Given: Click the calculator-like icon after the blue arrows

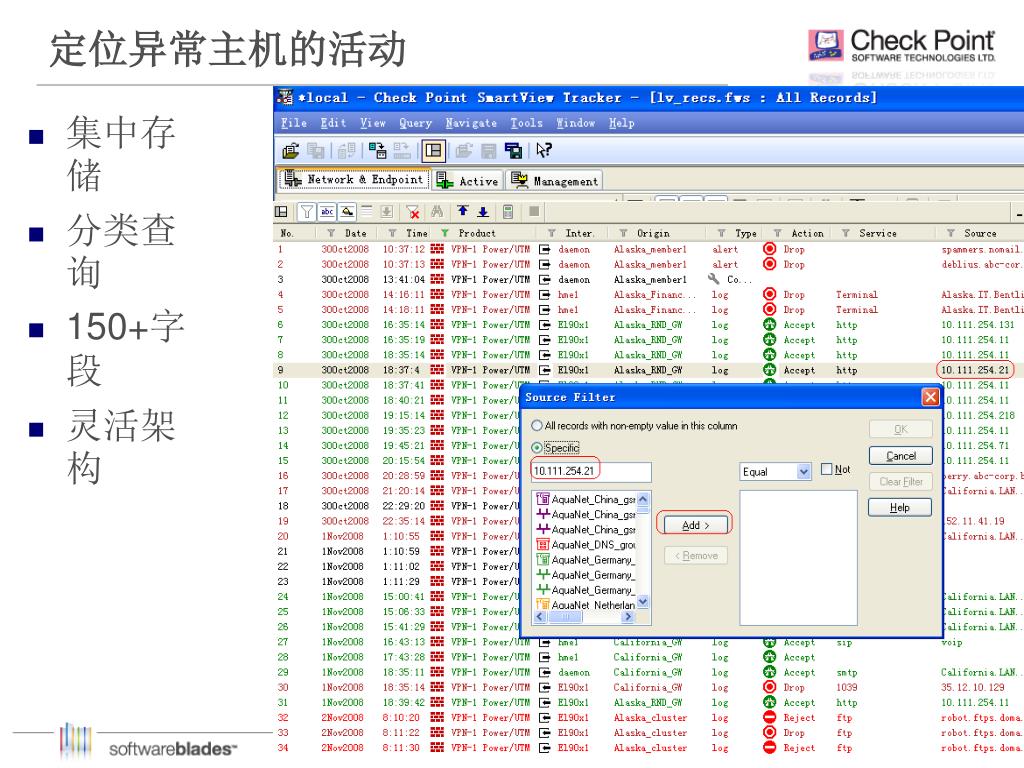Looking at the screenshot, I should tap(508, 212).
